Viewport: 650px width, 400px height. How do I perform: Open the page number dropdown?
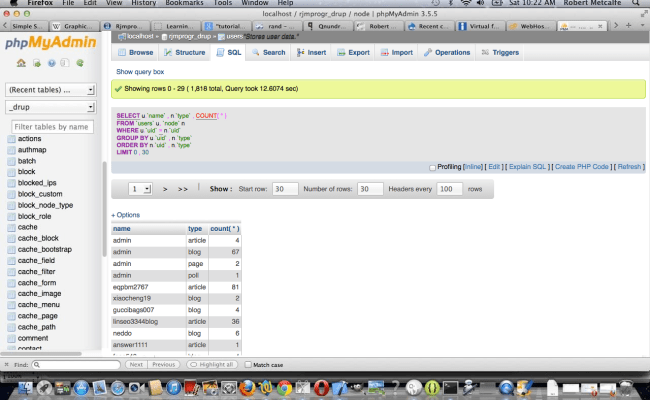(140, 189)
